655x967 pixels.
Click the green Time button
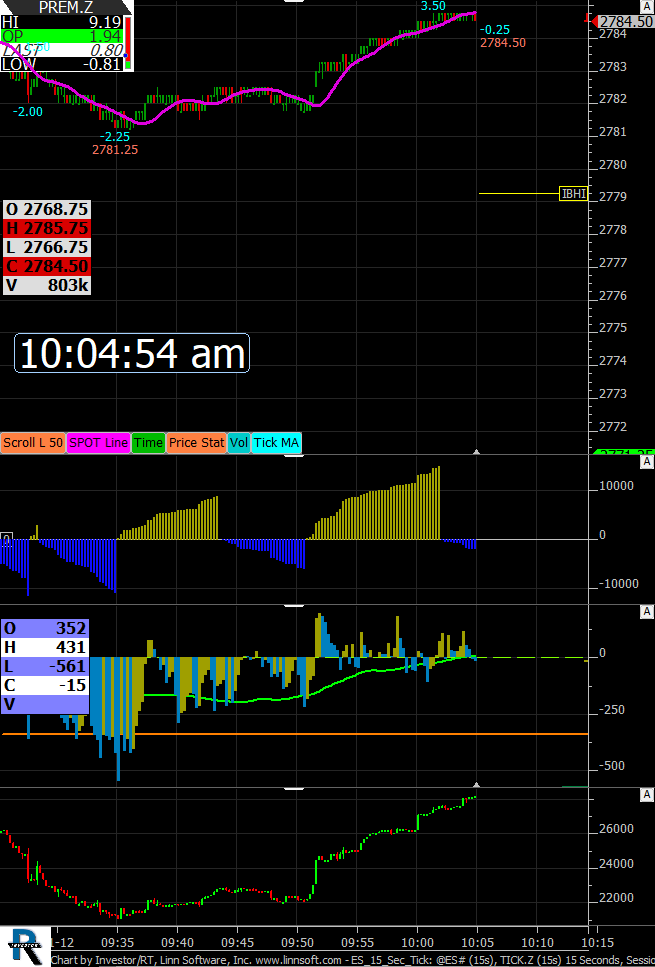click(148, 443)
